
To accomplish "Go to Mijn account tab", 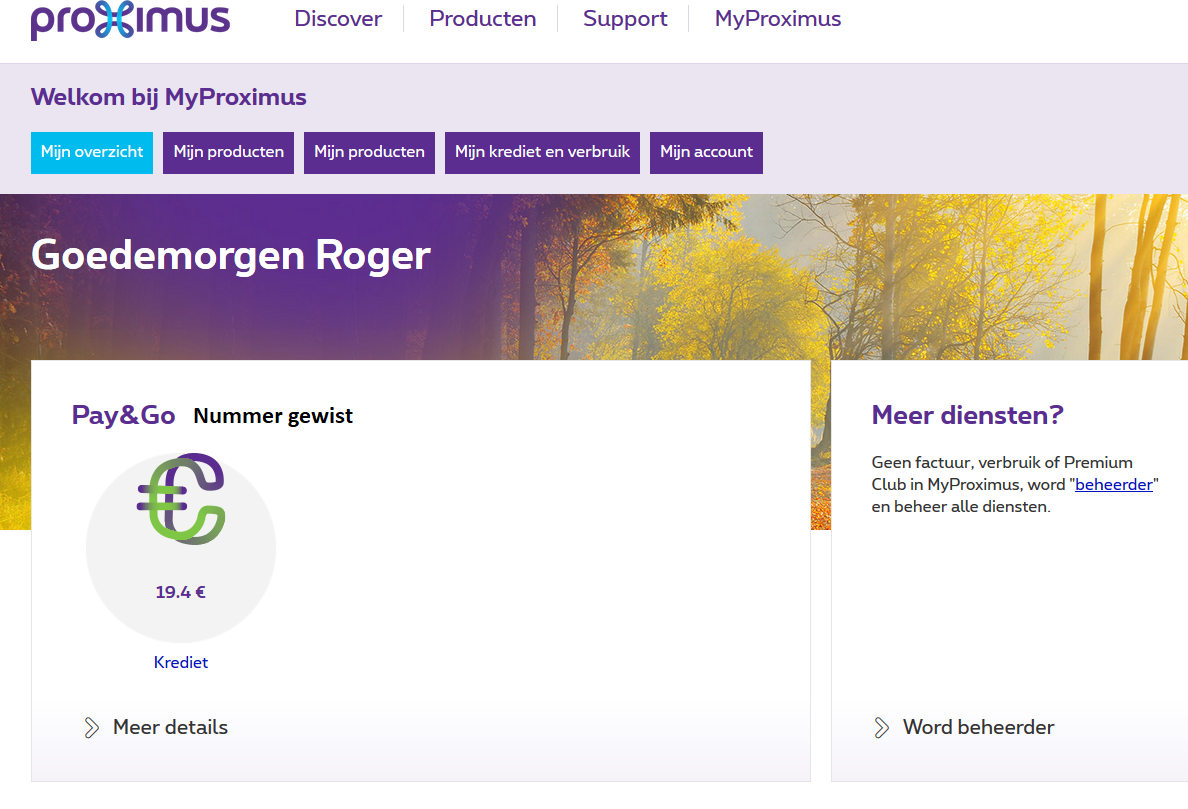I will (x=706, y=152).
